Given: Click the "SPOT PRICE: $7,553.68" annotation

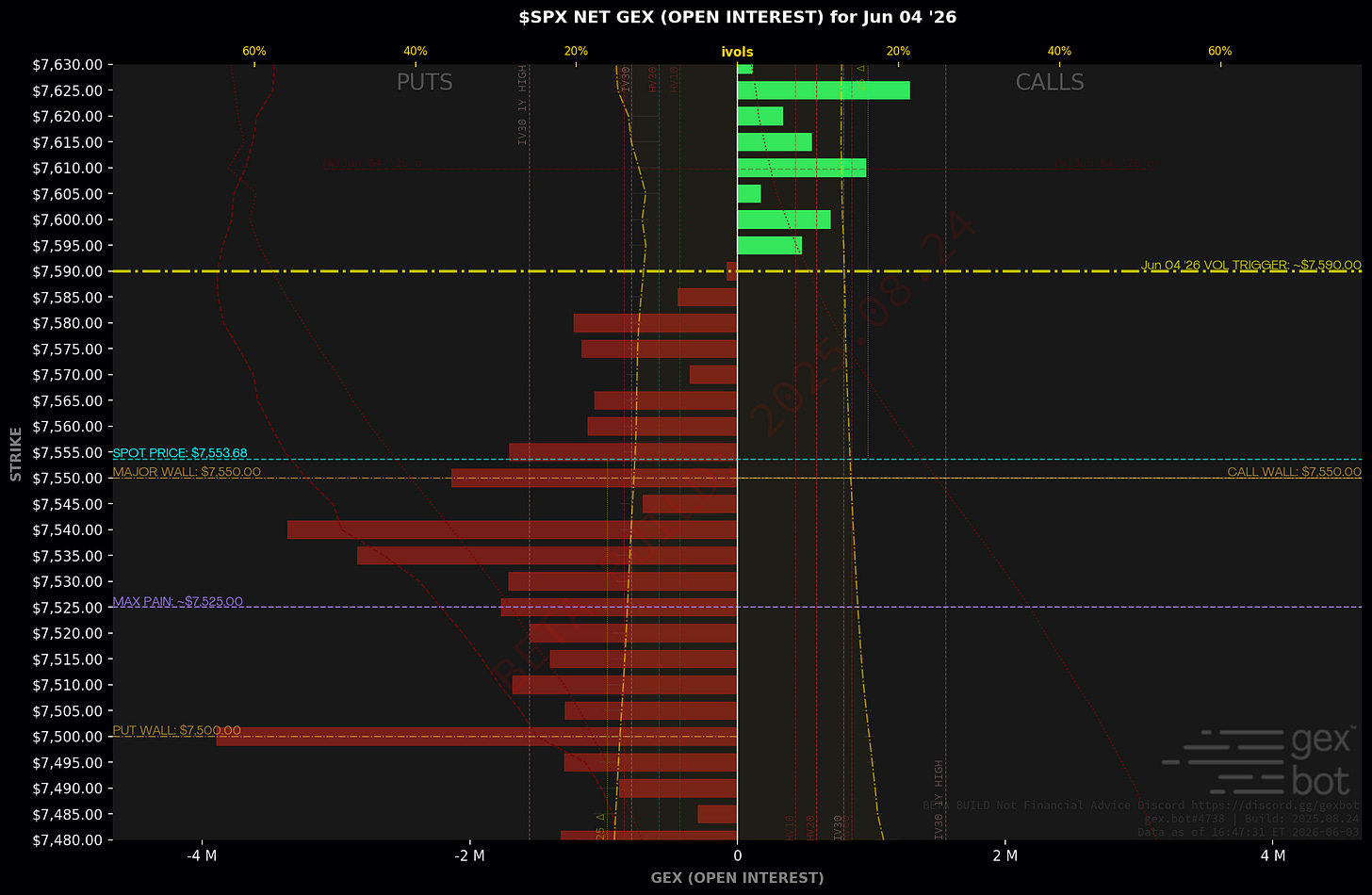Looking at the screenshot, I should (180, 453).
